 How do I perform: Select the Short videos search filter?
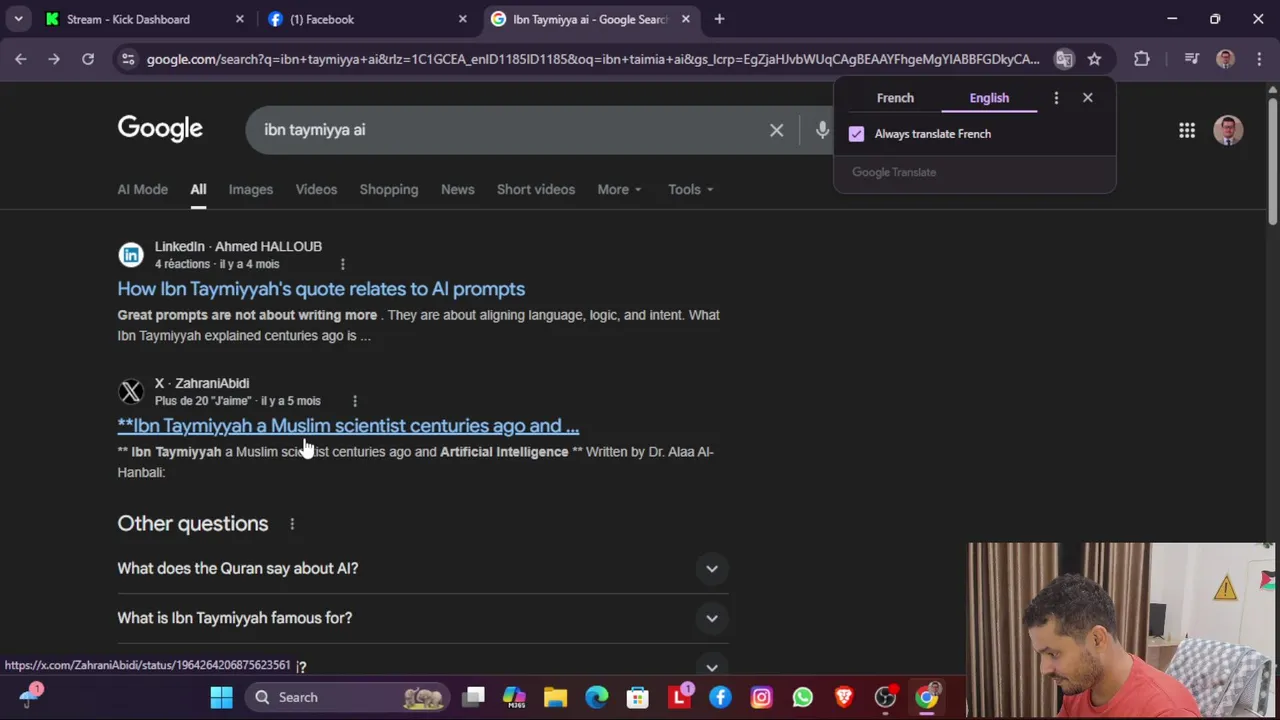coord(536,189)
